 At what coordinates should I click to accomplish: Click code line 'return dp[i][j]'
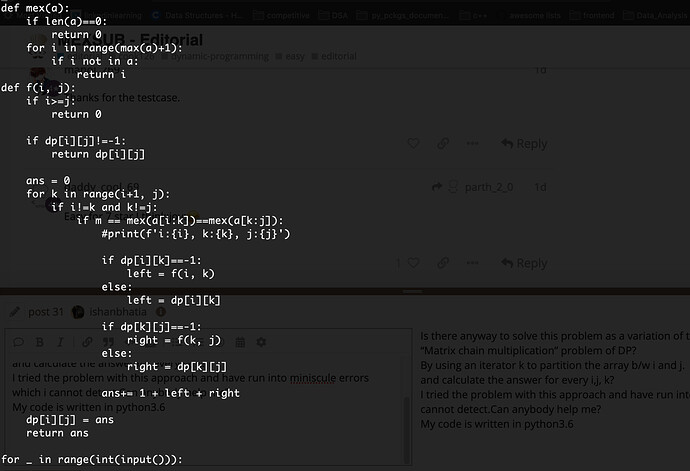coord(98,155)
